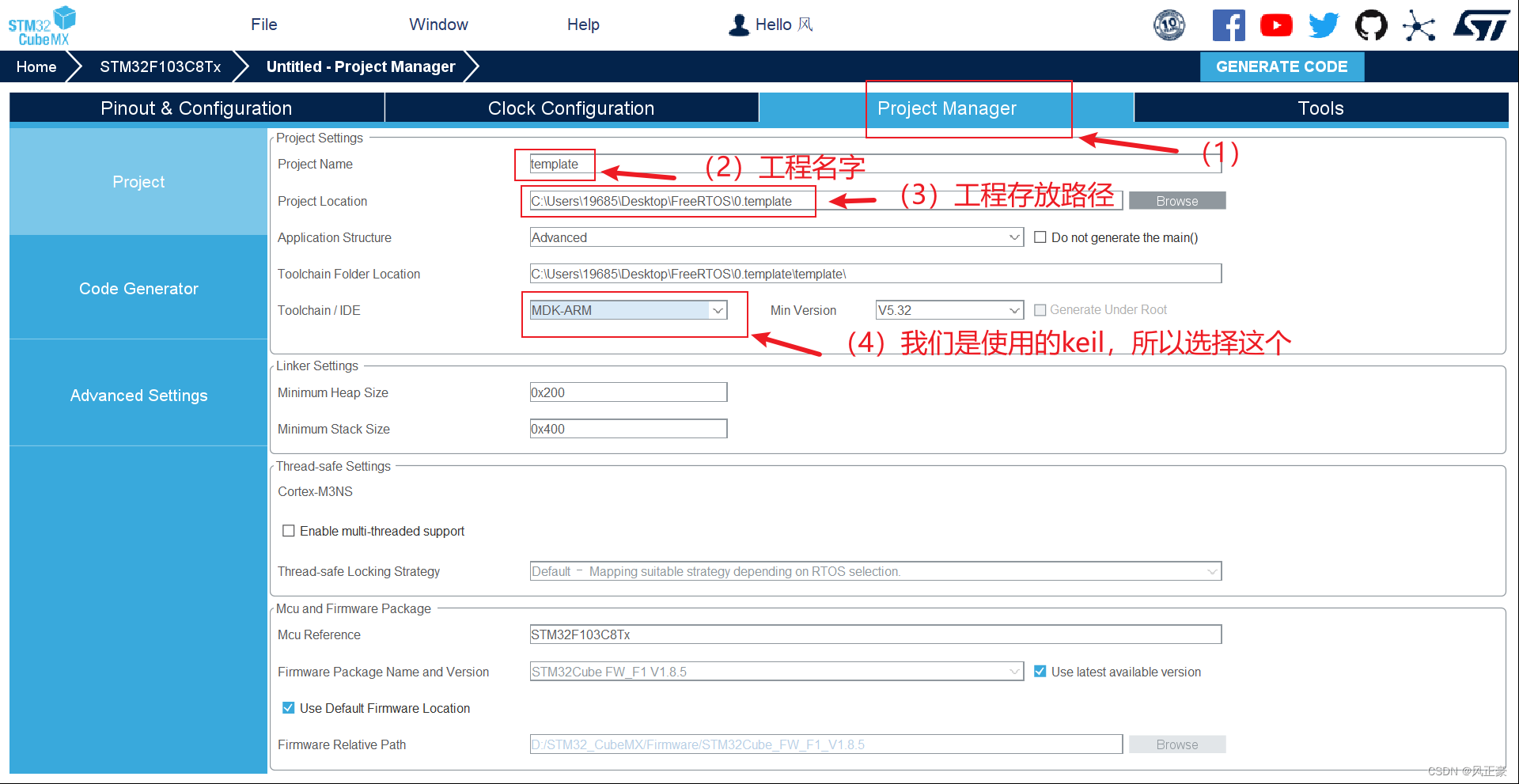Click the Project Name input field
Screen dimensions: 1519x784
pyautogui.click(x=875, y=164)
